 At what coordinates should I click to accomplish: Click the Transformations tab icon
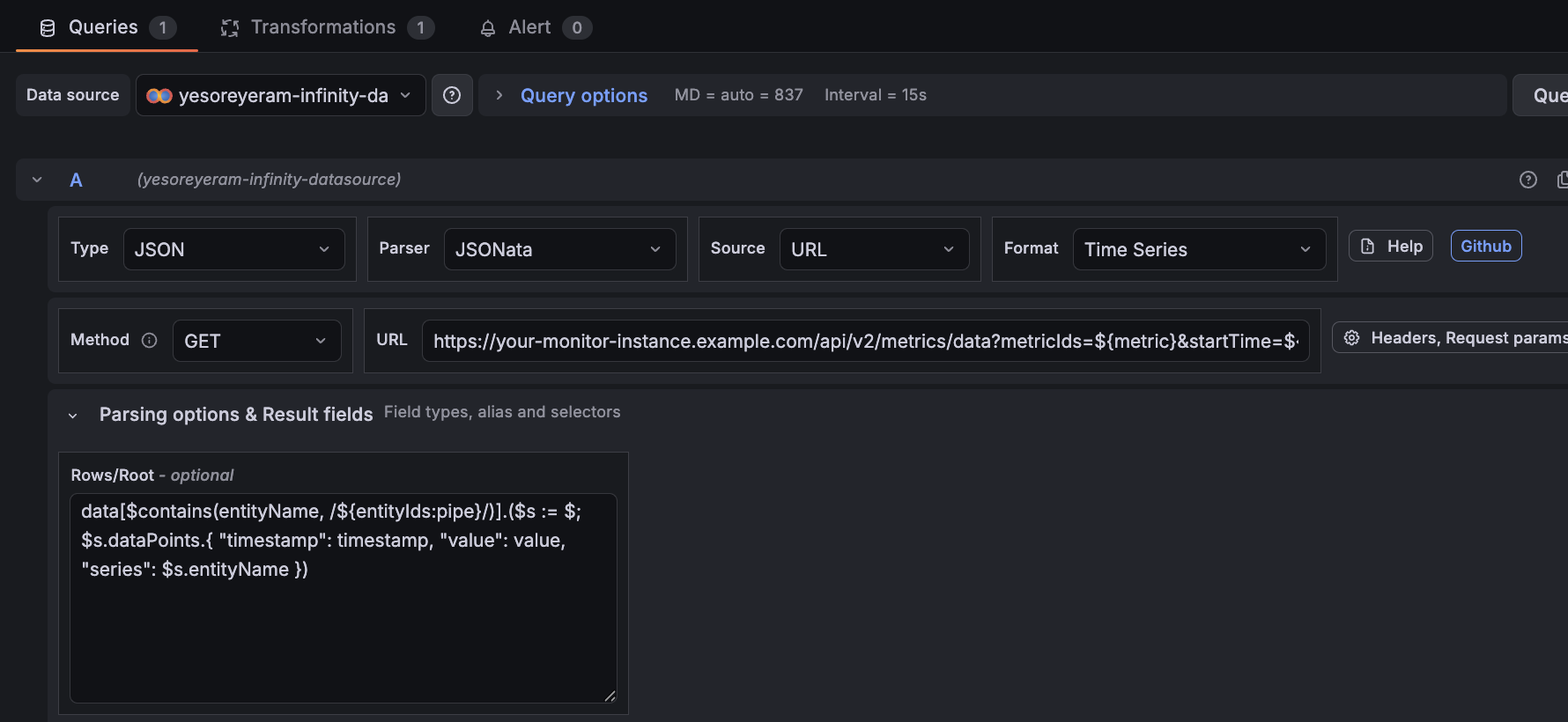(230, 28)
